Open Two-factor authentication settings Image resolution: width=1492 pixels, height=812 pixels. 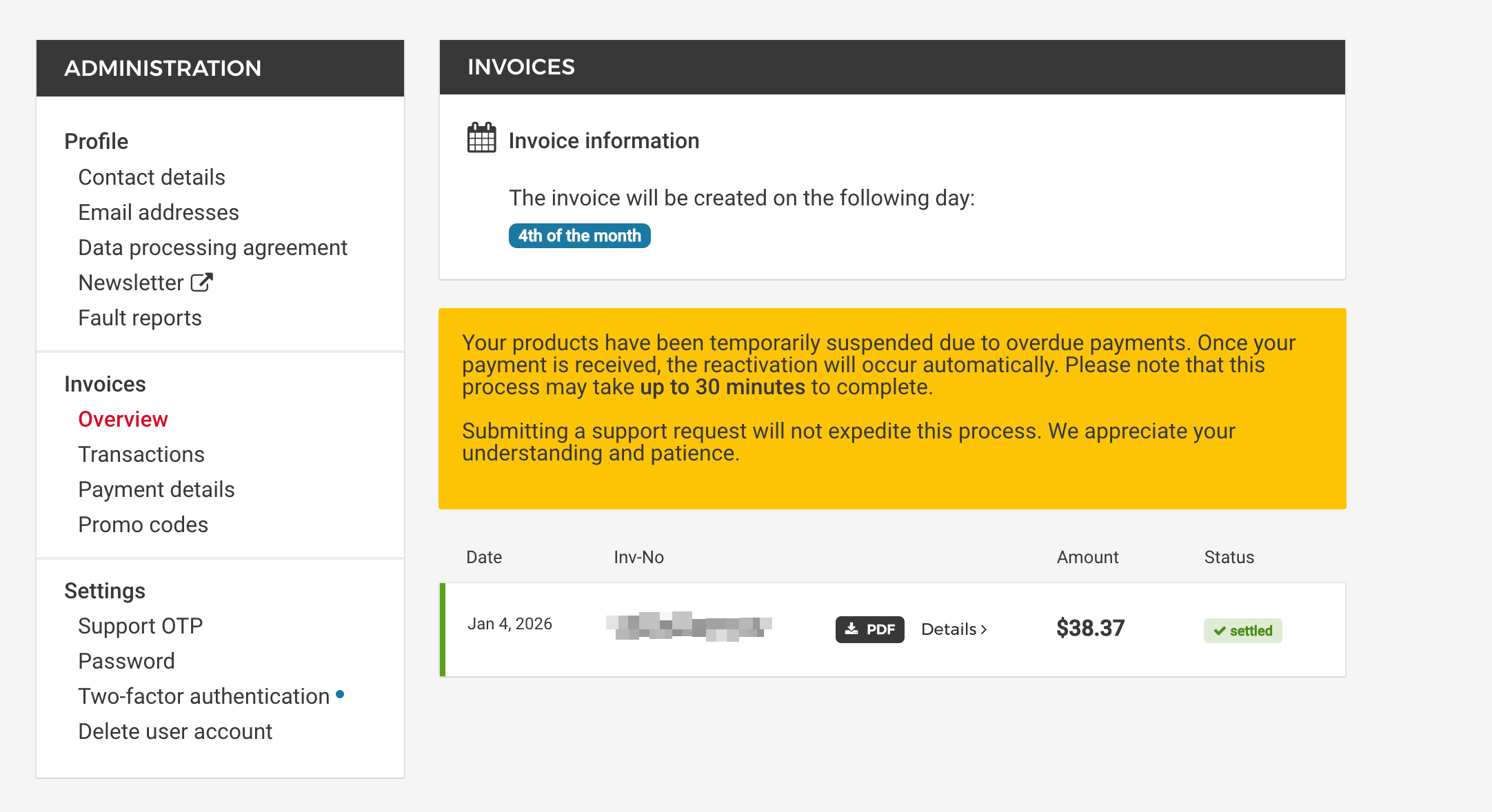[203, 696]
